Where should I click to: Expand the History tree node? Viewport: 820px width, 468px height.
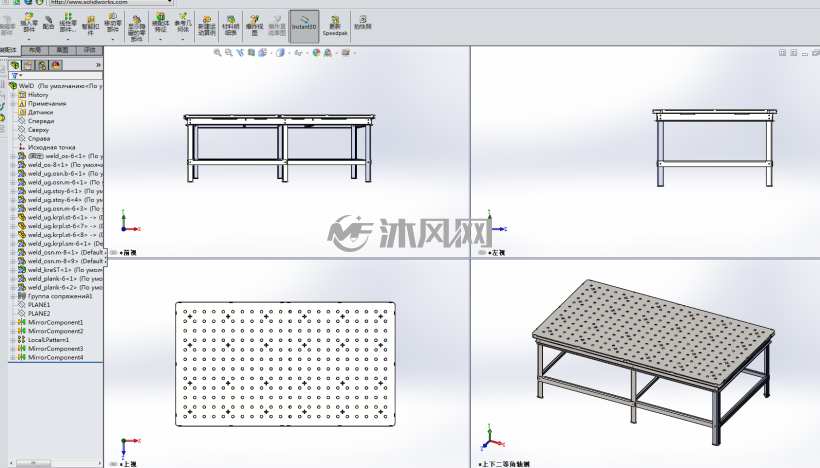coord(13,95)
